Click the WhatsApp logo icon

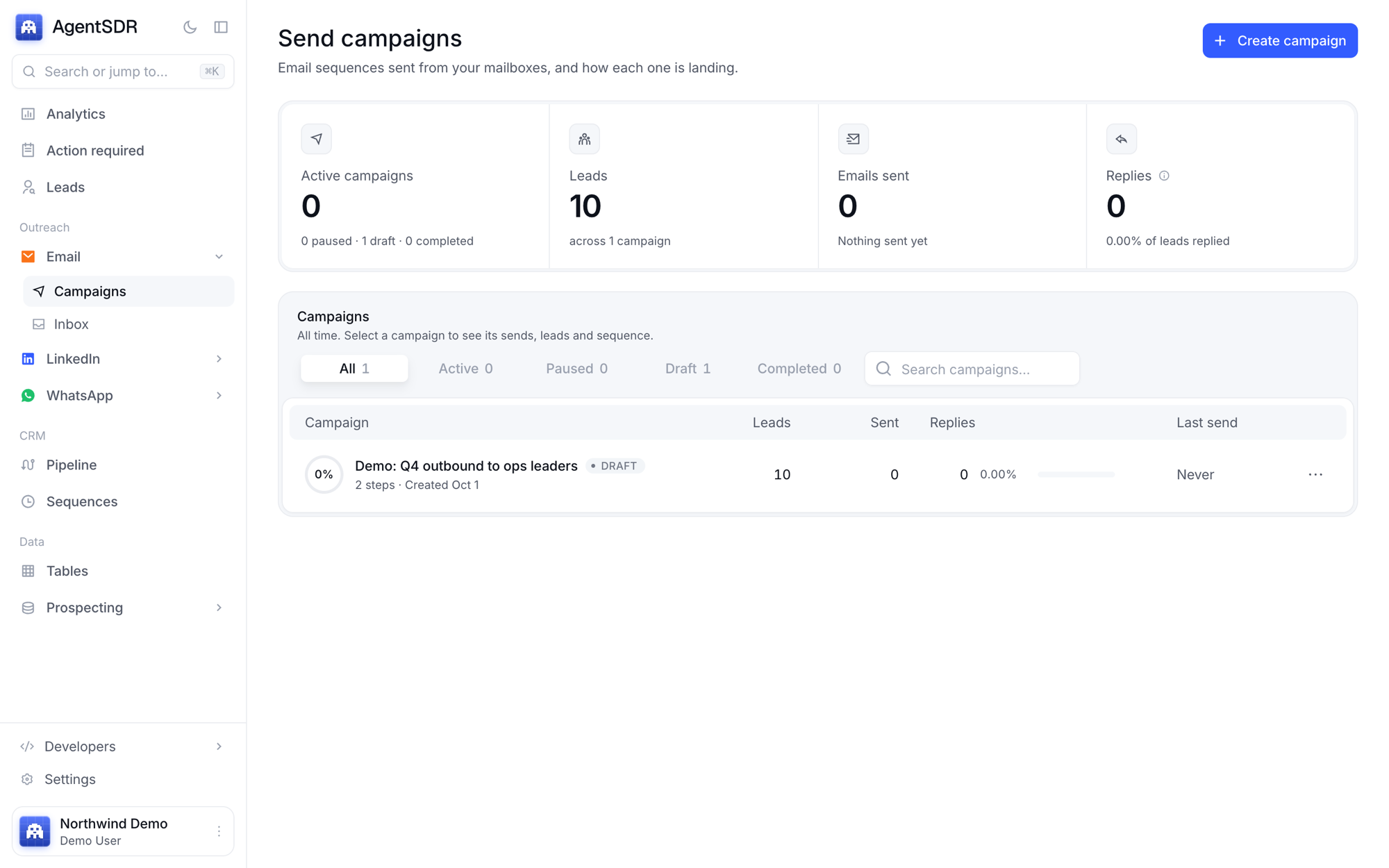click(28, 396)
